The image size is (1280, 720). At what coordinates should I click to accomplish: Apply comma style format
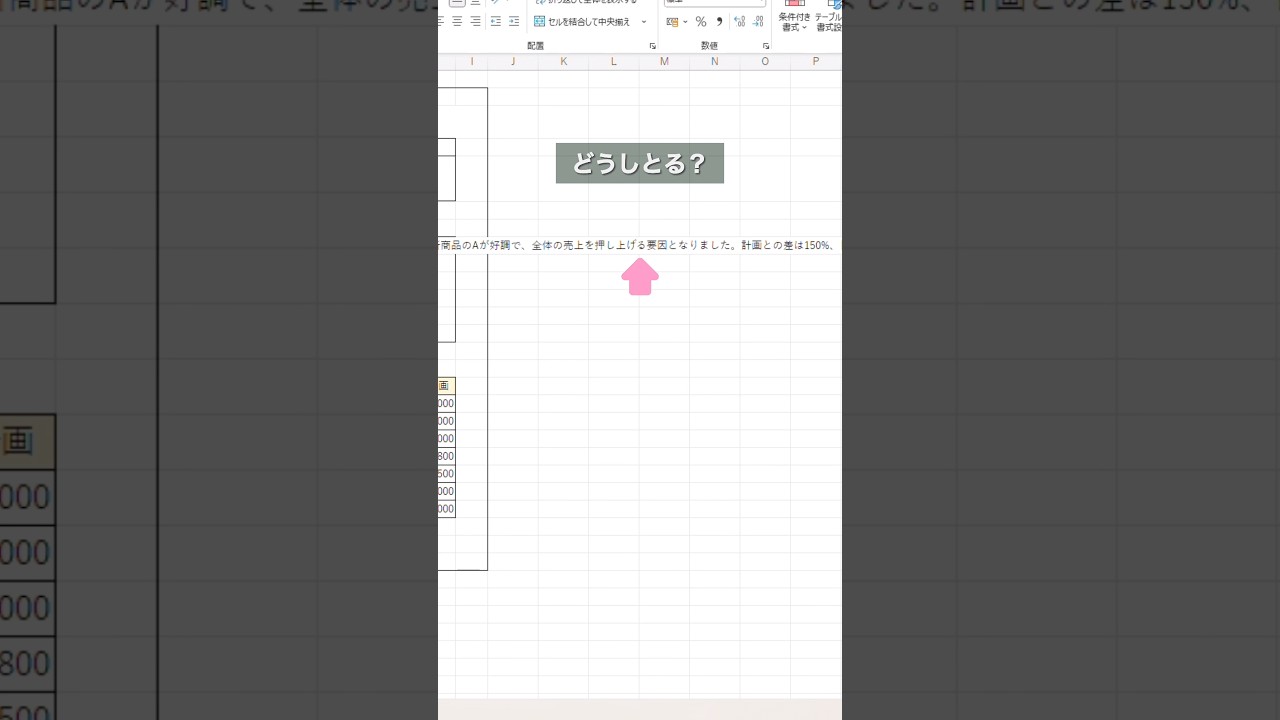(719, 21)
